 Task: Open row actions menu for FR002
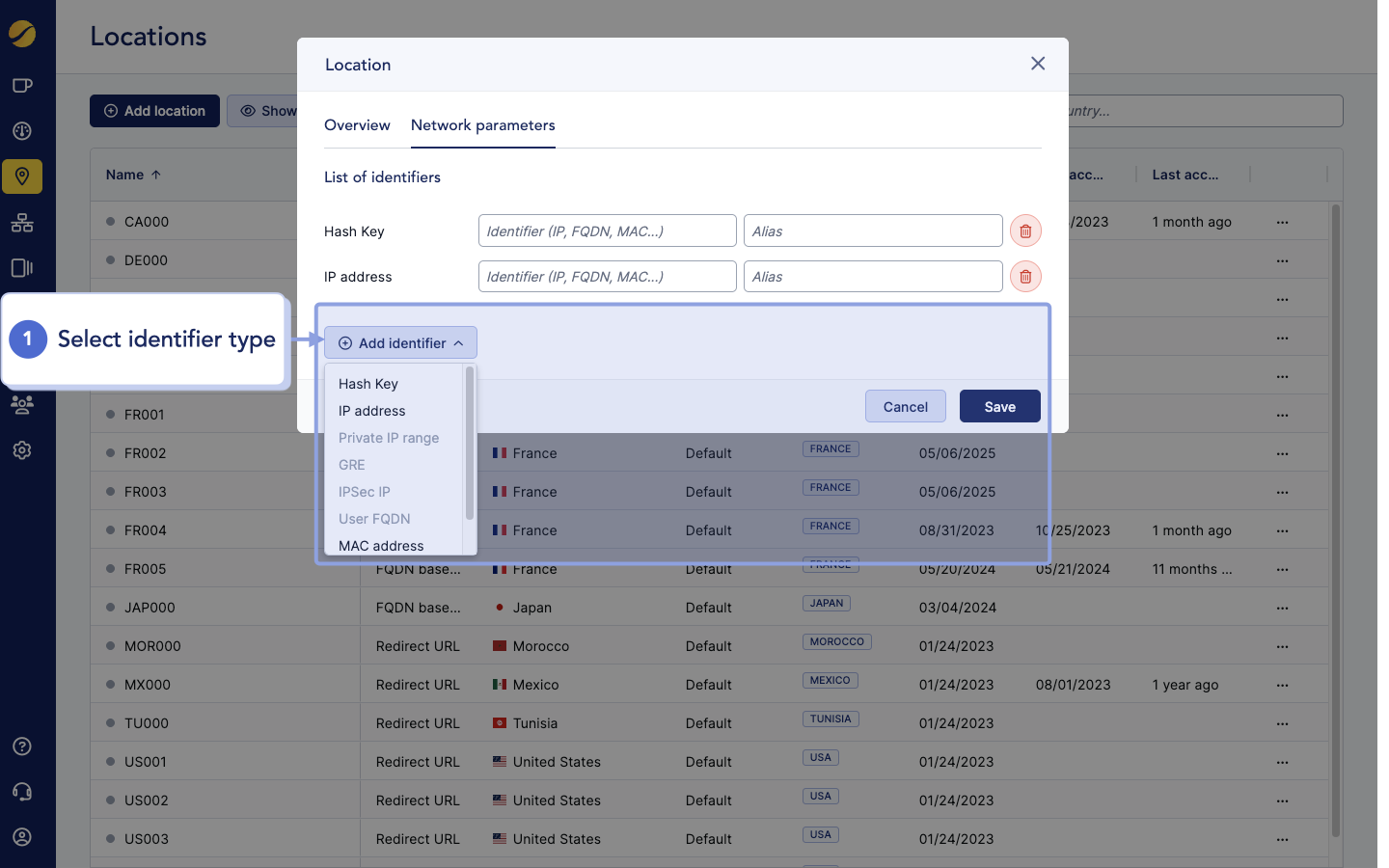tap(1282, 452)
